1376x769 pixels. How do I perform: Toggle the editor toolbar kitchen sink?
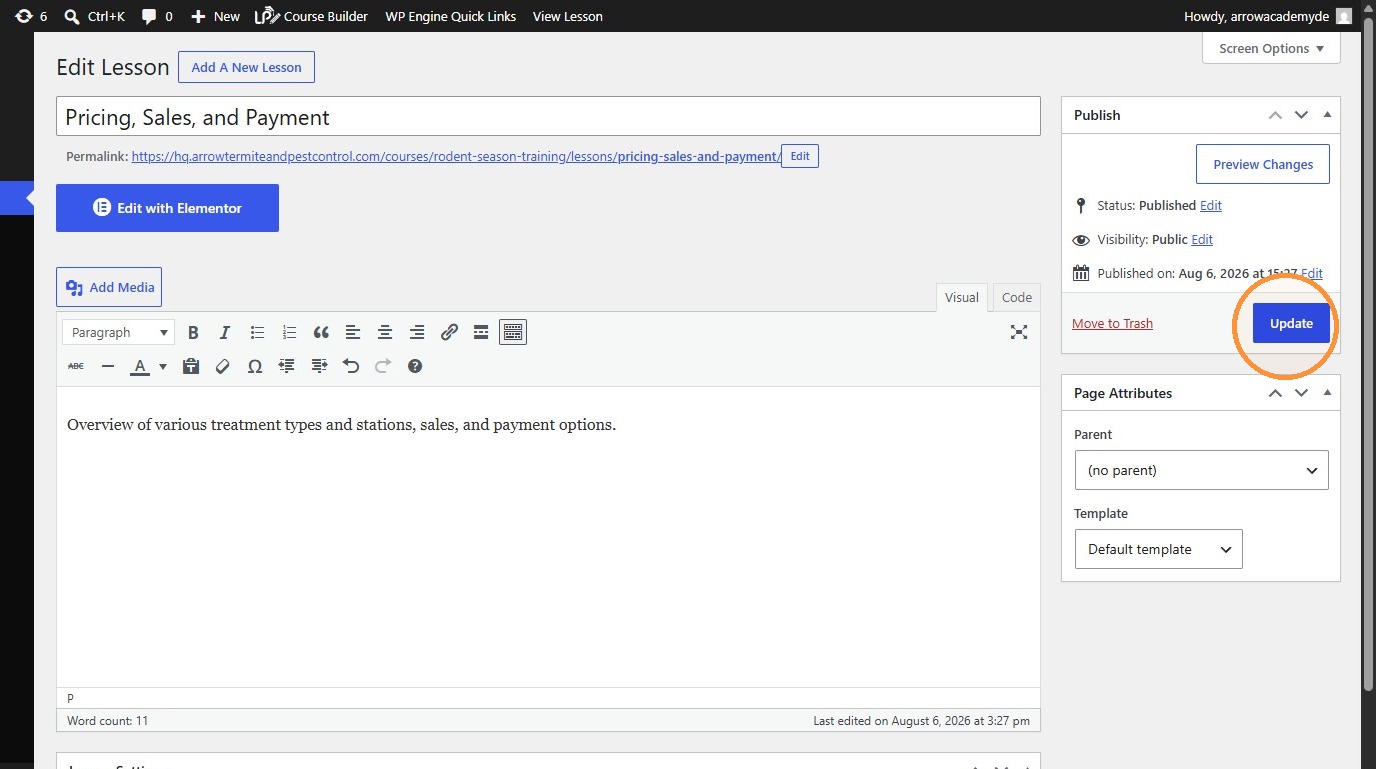coord(513,332)
